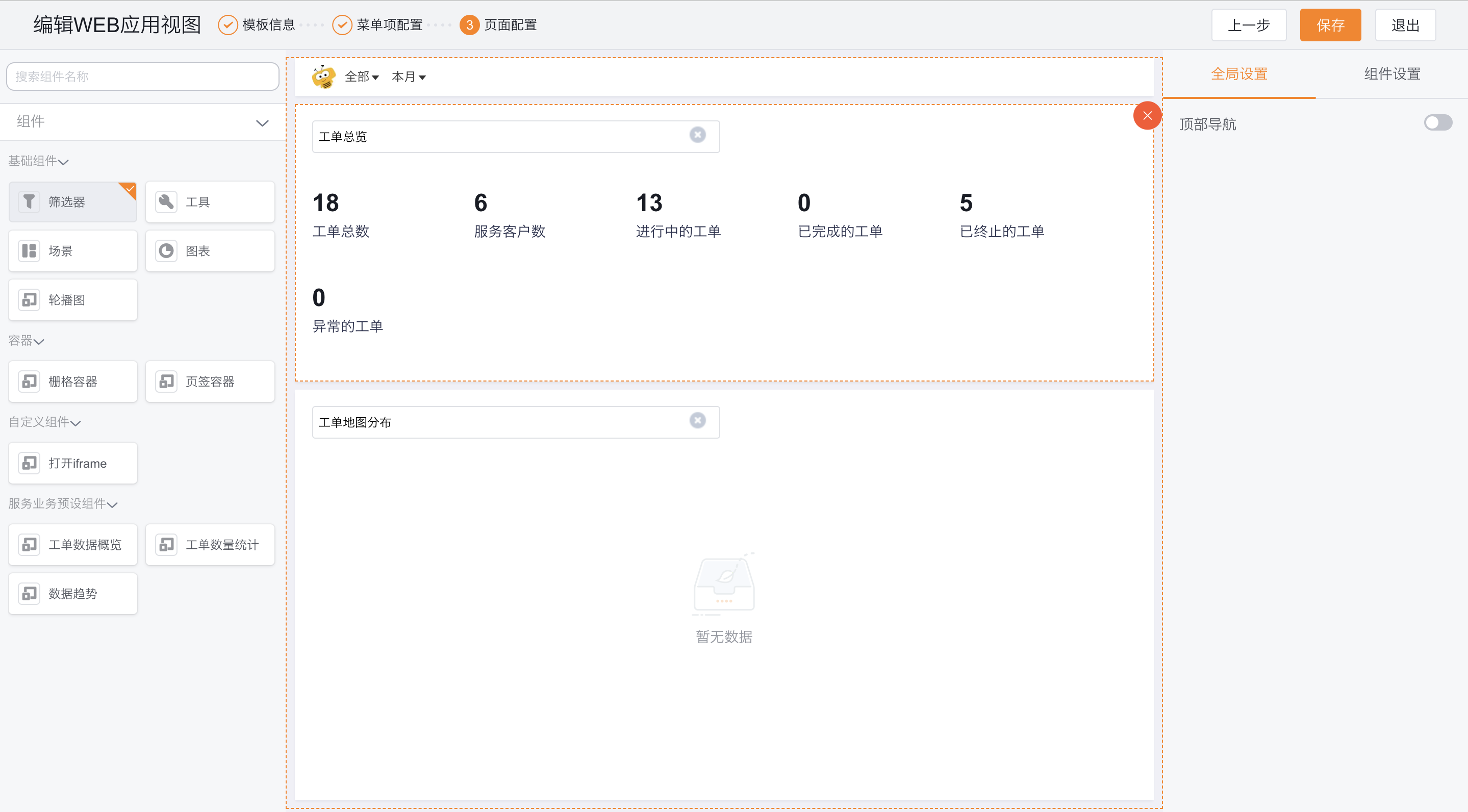The width and height of the screenshot is (1468, 812).
Task: Switch to the 组件设置 tab
Action: pyautogui.click(x=1391, y=74)
